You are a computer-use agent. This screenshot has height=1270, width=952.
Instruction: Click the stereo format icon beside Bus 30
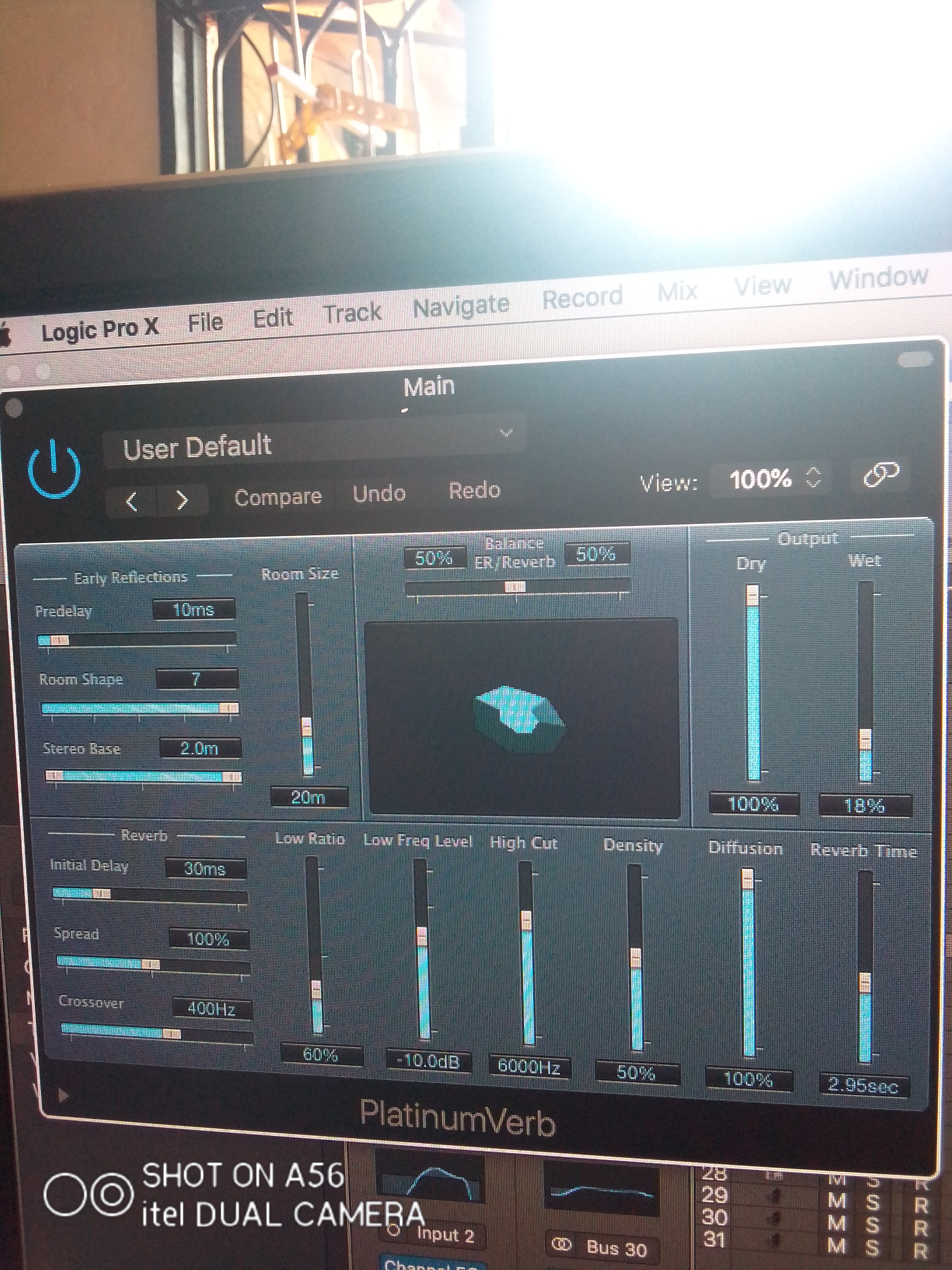click(x=562, y=1245)
